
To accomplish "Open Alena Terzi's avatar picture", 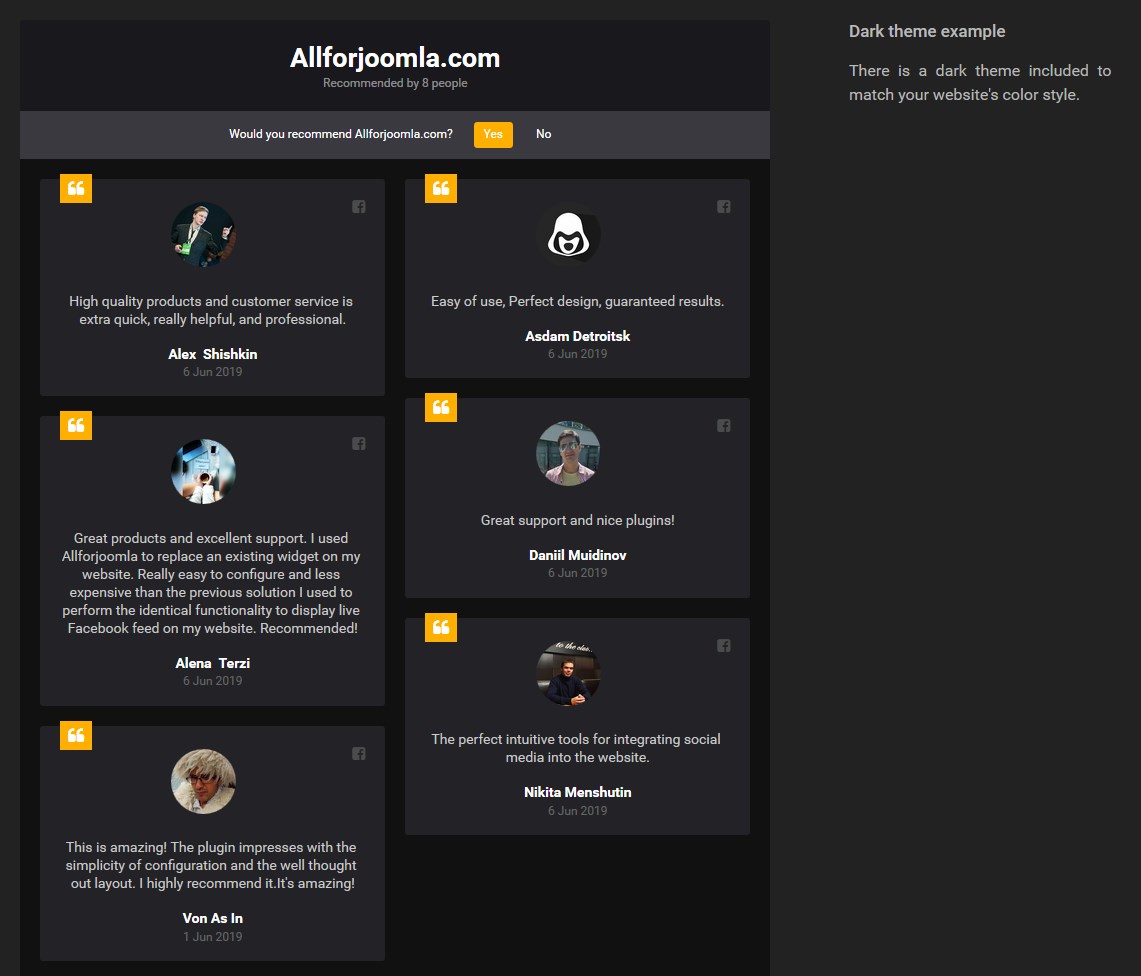I will tap(203, 472).
